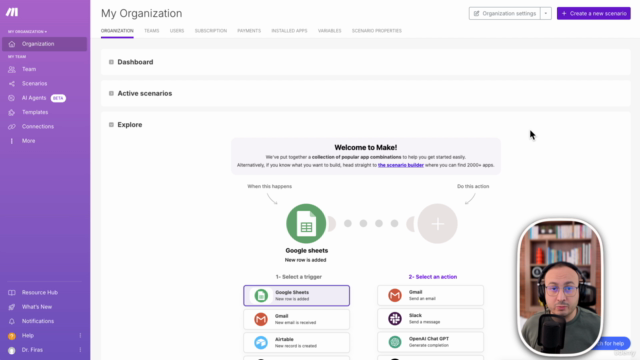Image resolution: width=640 pixels, height=360 pixels.
Task: Click the large Google Sheets trigger icon
Action: point(306,224)
